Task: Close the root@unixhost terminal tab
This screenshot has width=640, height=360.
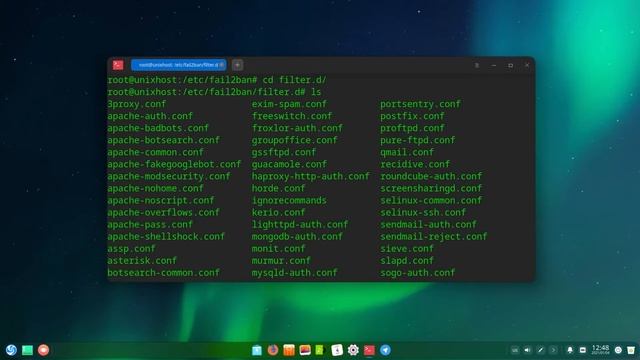Action: (x=222, y=65)
